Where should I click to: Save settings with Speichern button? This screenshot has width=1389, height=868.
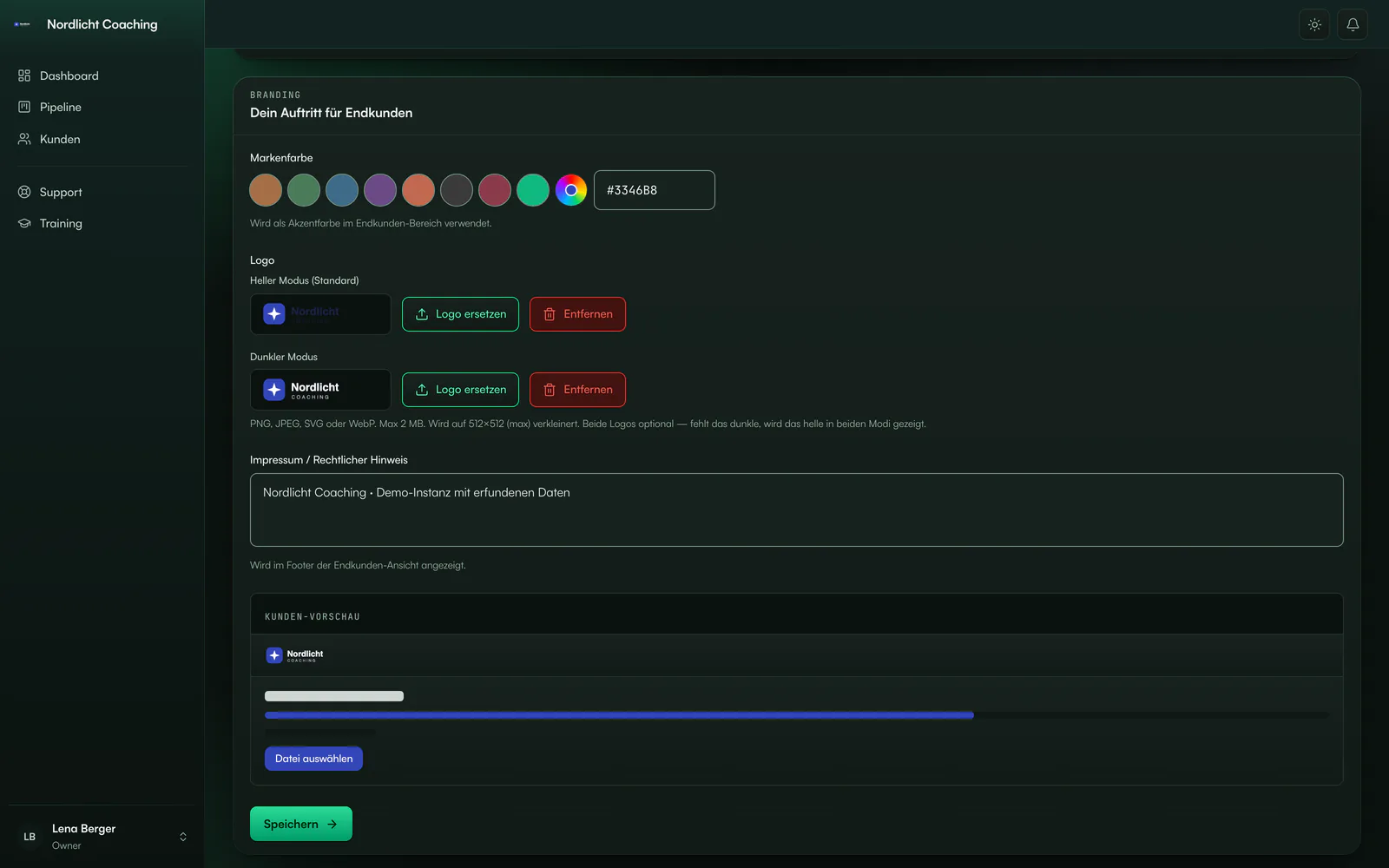(x=301, y=824)
